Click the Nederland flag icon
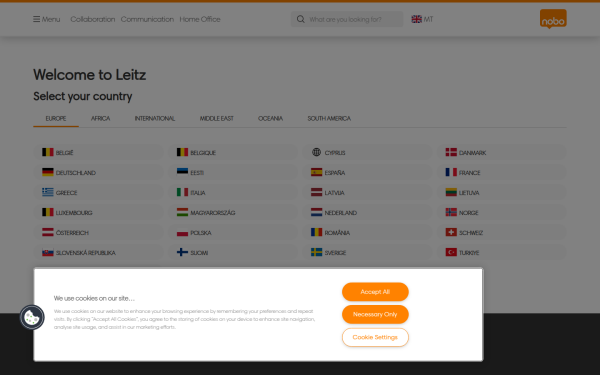Screen dimensions: 600x375 pos(316,212)
